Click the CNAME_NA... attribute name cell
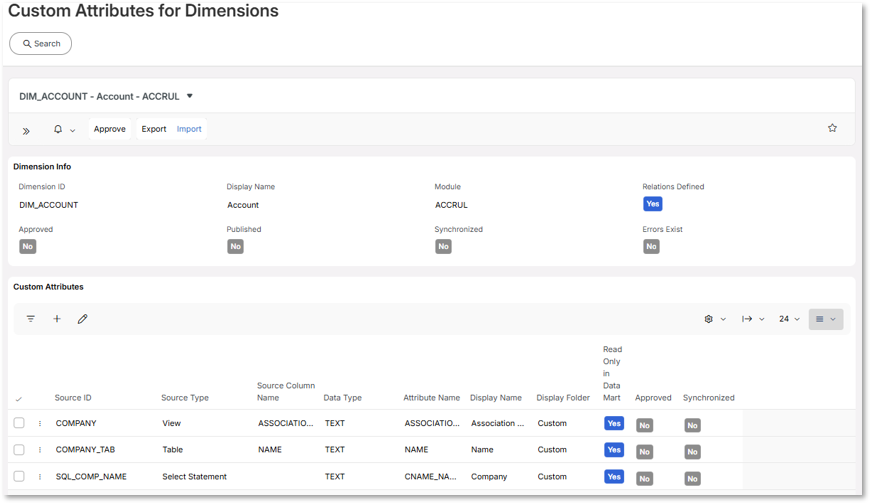The width and height of the screenshot is (871, 504). click(431, 477)
